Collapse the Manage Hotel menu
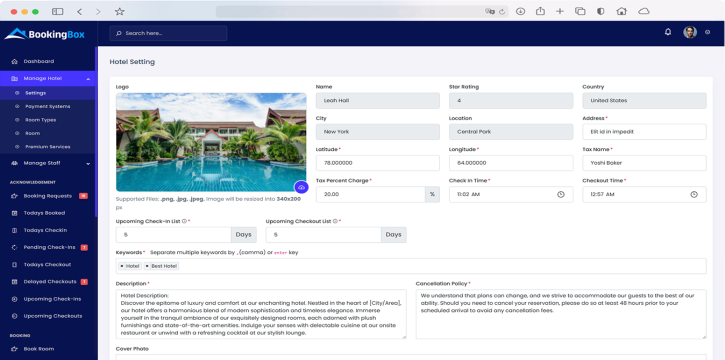 point(88,79)
